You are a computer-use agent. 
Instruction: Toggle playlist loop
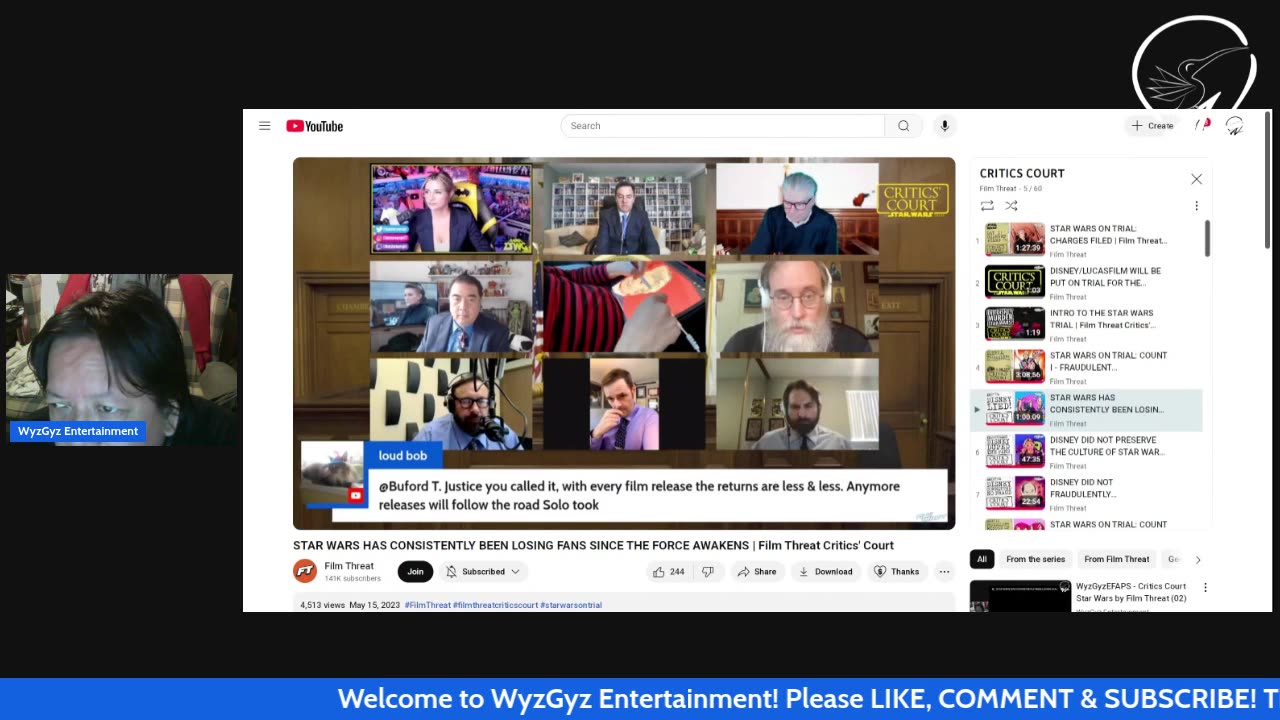(x=987, y=206)
